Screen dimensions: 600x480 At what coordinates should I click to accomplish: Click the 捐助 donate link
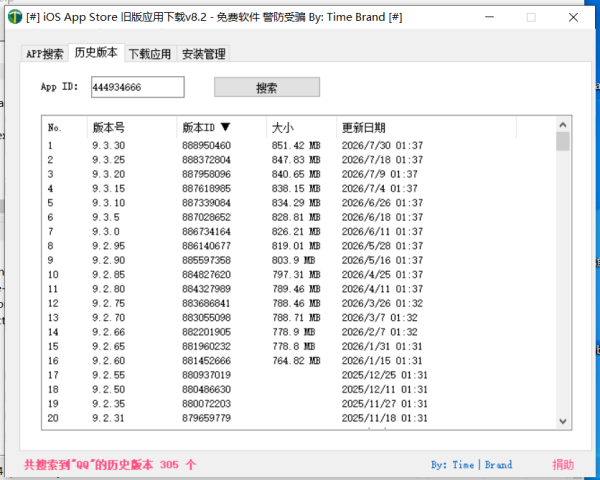click(563, 465)
